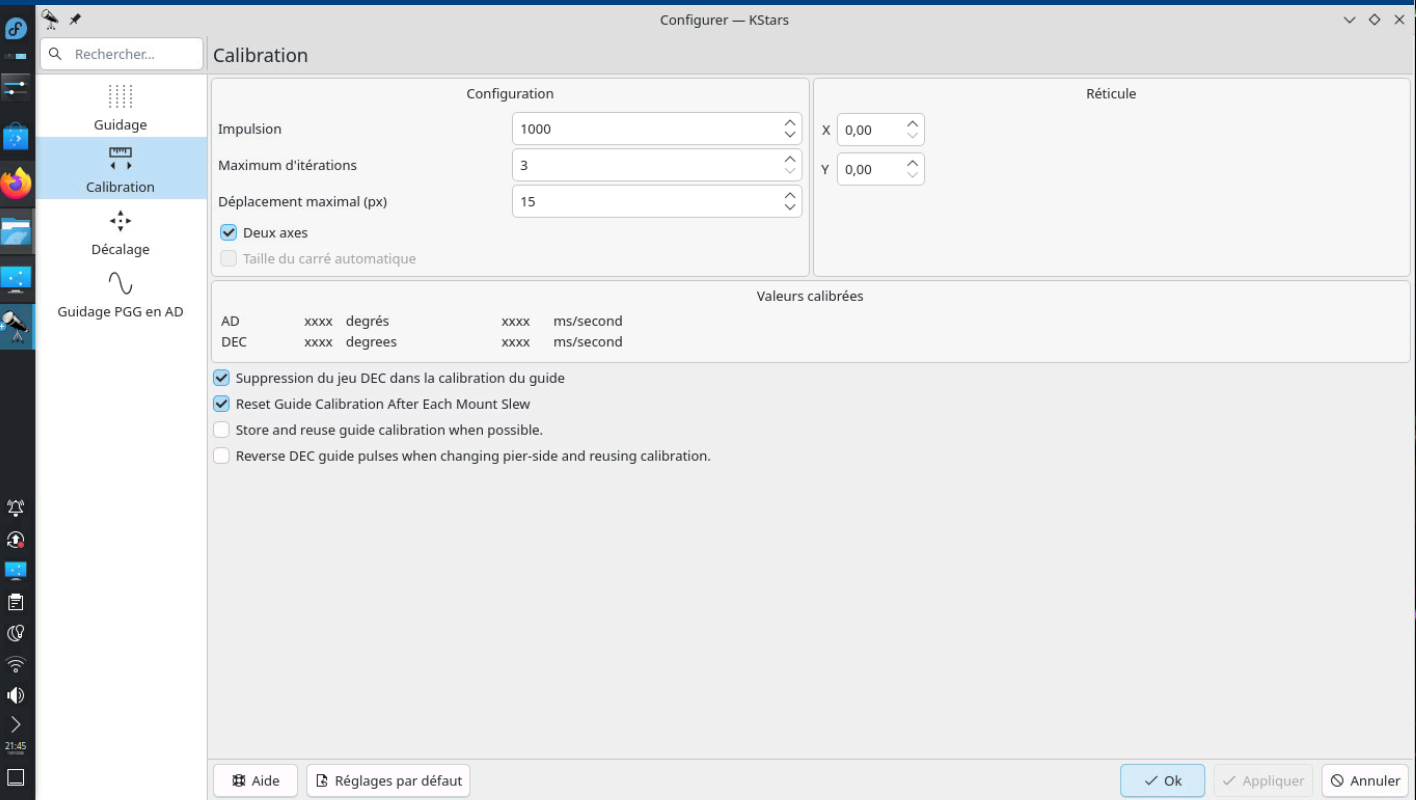Open KStars telescope icon in dock
1416x800 pixels.
[x=16, y=326]
